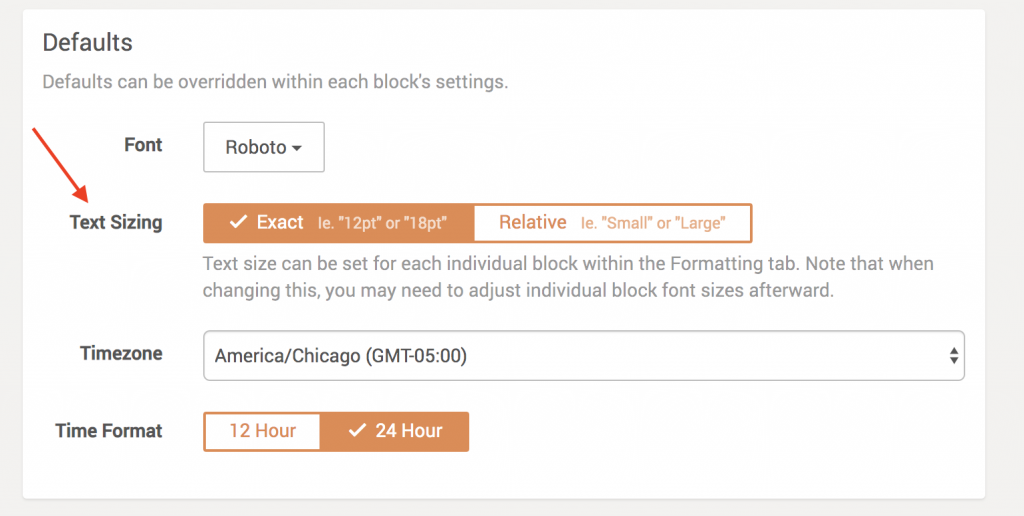Click the Text Sizing label
Image resolution: width=1024 pixels, height=516 pixels.
click(116, 223)
